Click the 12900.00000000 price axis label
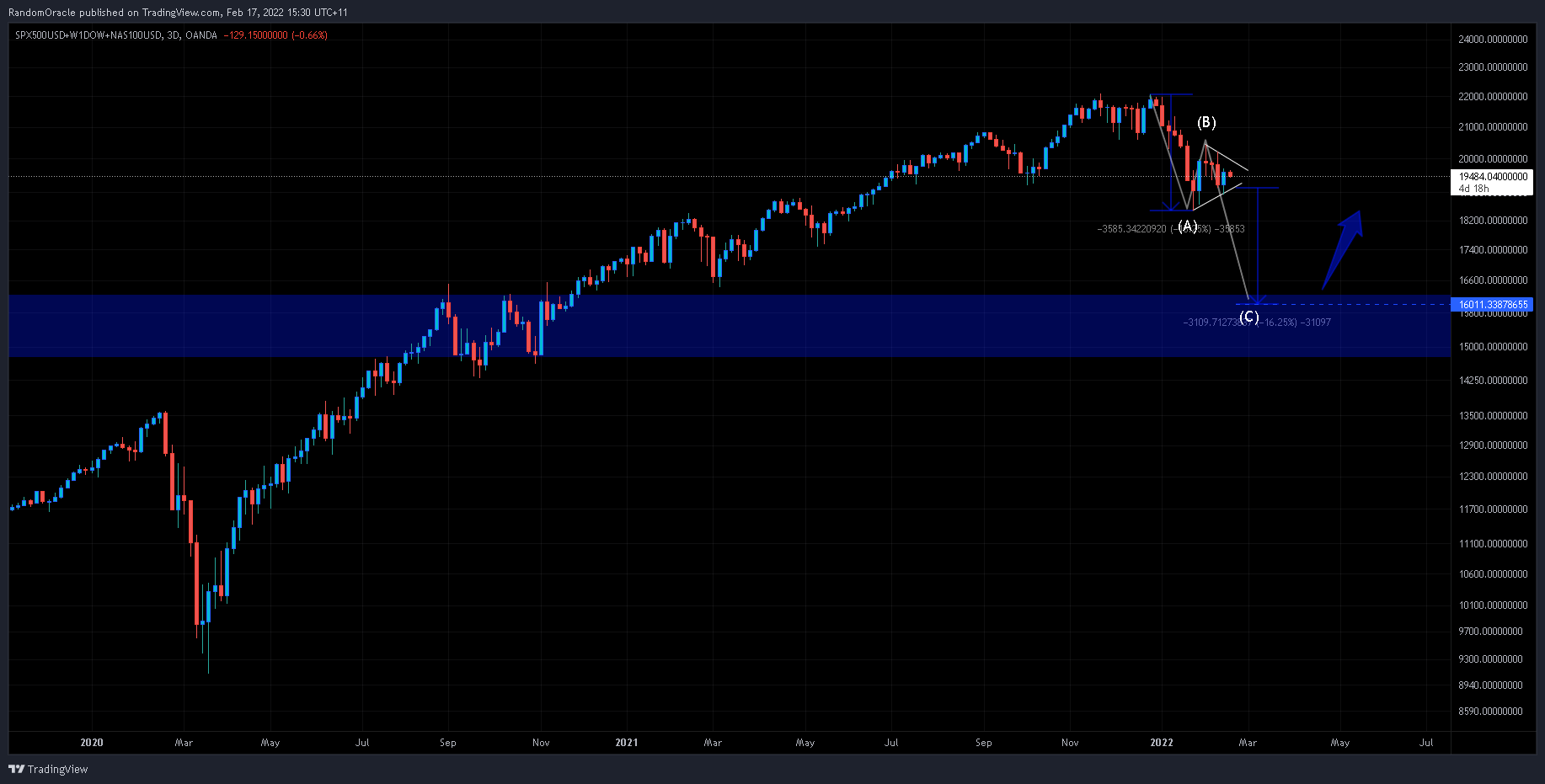The height and width of the screenshot is (784, 1545). (x=1493, y=445)
